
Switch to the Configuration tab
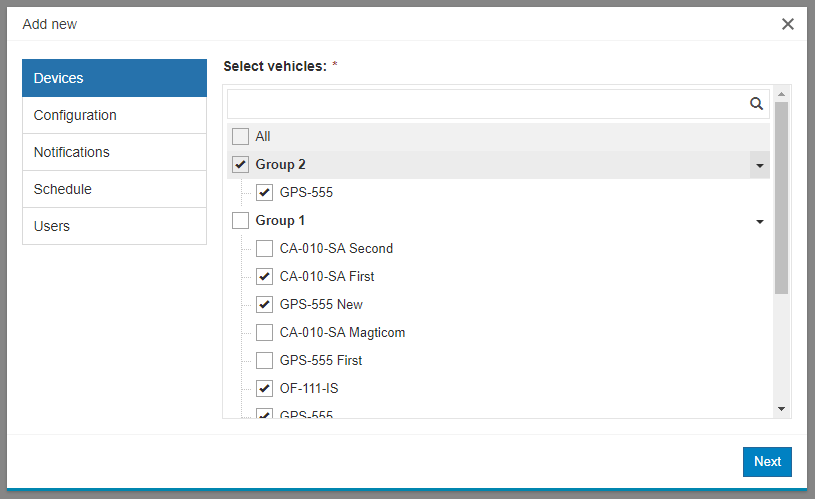tap(114, 115)
